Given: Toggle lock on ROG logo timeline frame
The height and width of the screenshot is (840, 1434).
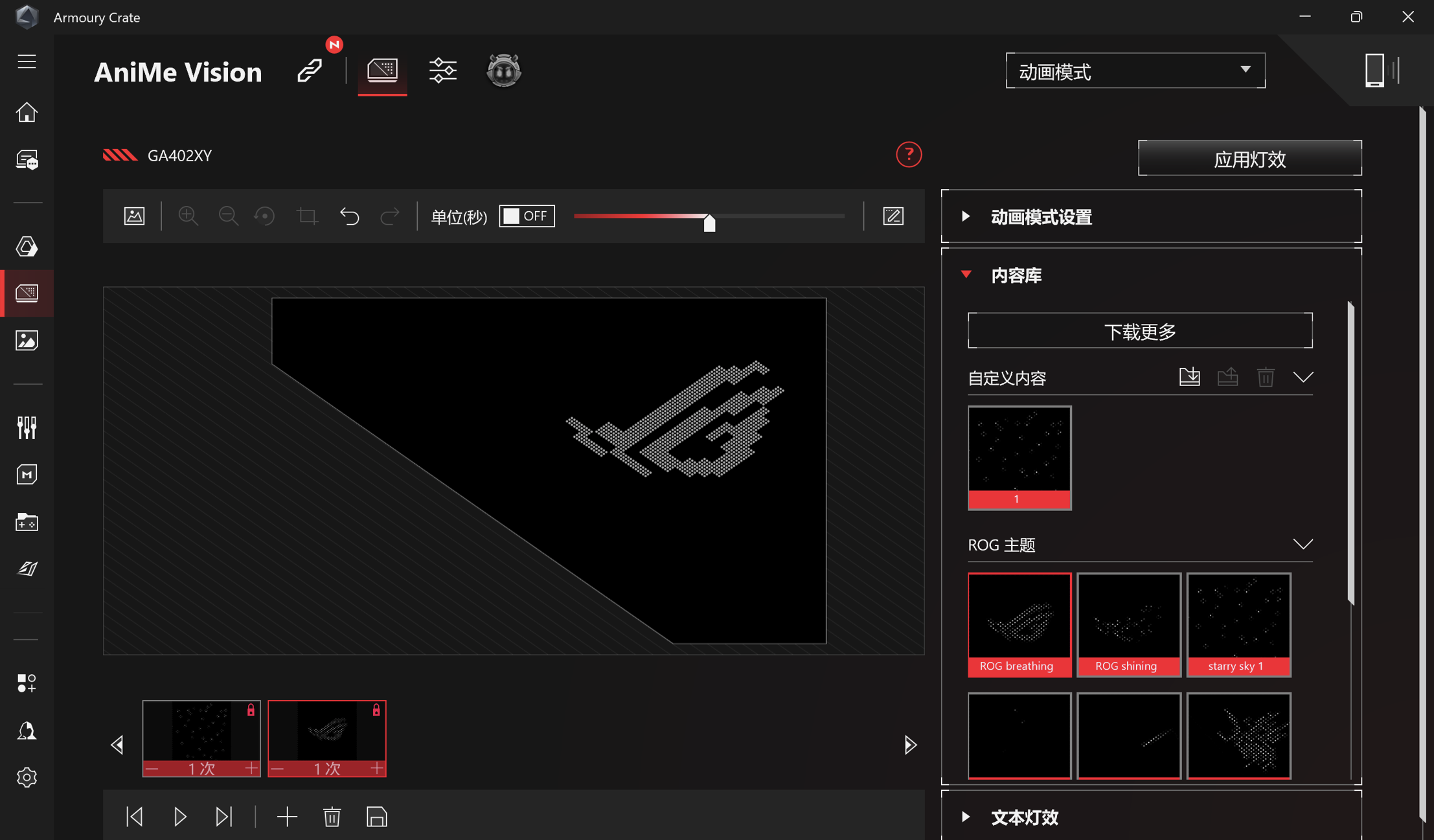Looking at the screenshot, I should 376,710.
